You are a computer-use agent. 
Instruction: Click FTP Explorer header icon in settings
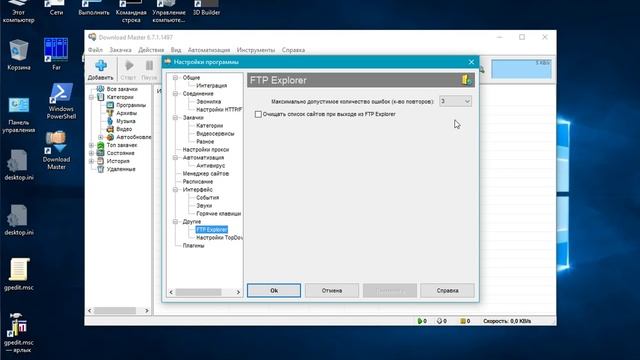pos(466,80)
